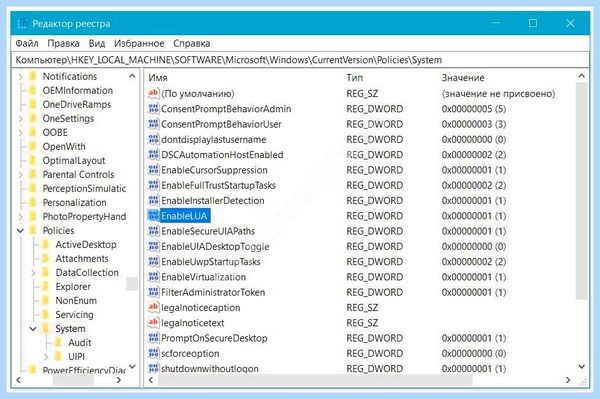Click the registry path address bar

point(300,60)
